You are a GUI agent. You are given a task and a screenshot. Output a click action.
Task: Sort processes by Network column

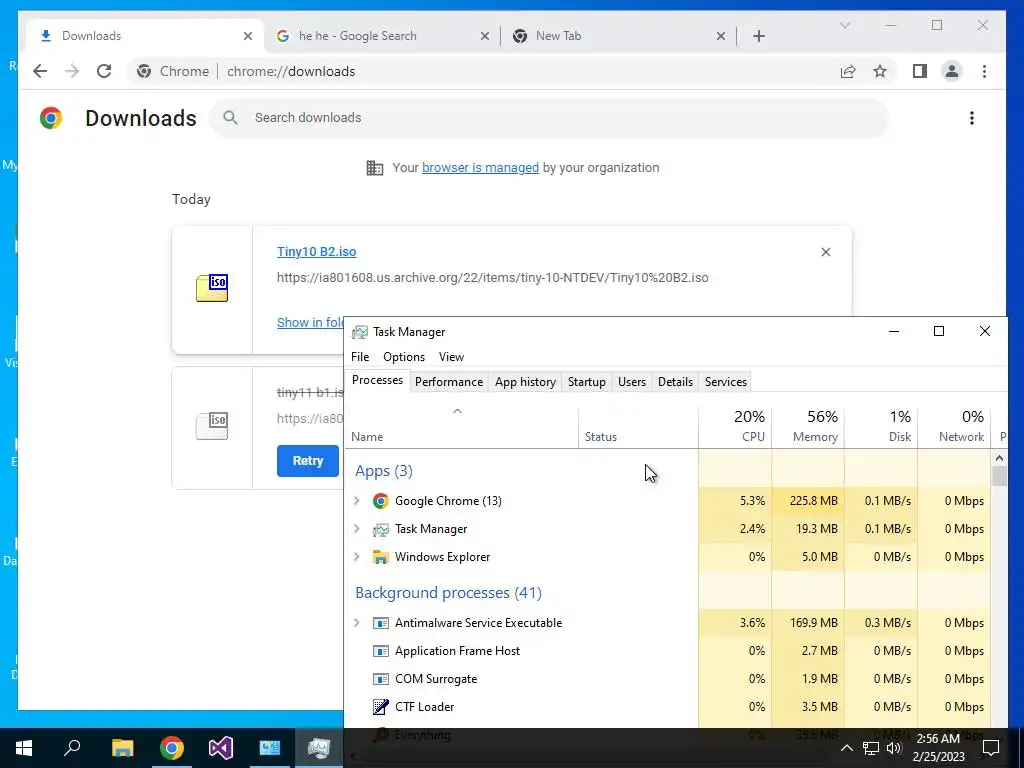pos(954,426)
